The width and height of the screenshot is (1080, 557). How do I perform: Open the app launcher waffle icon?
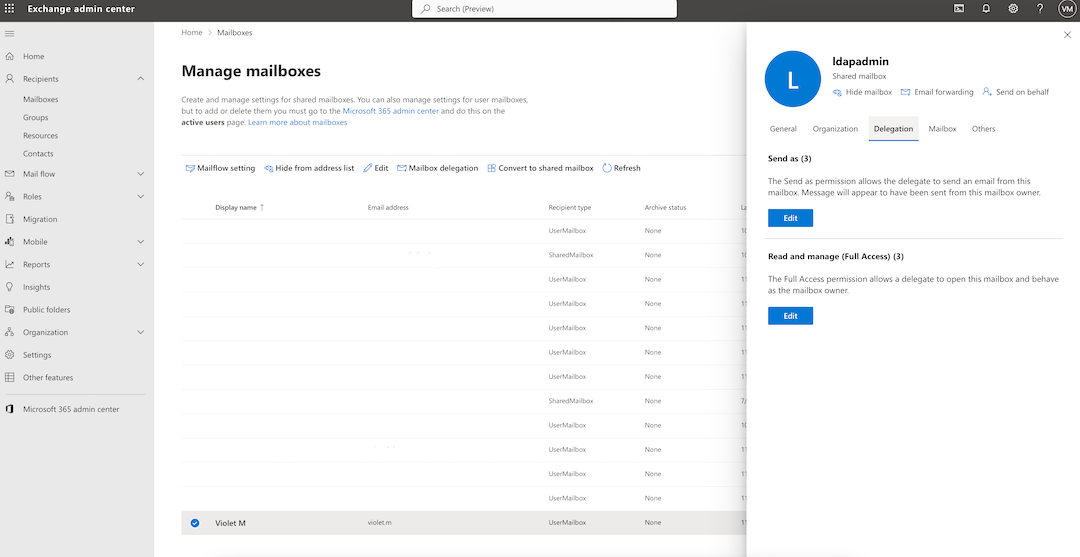10,9
